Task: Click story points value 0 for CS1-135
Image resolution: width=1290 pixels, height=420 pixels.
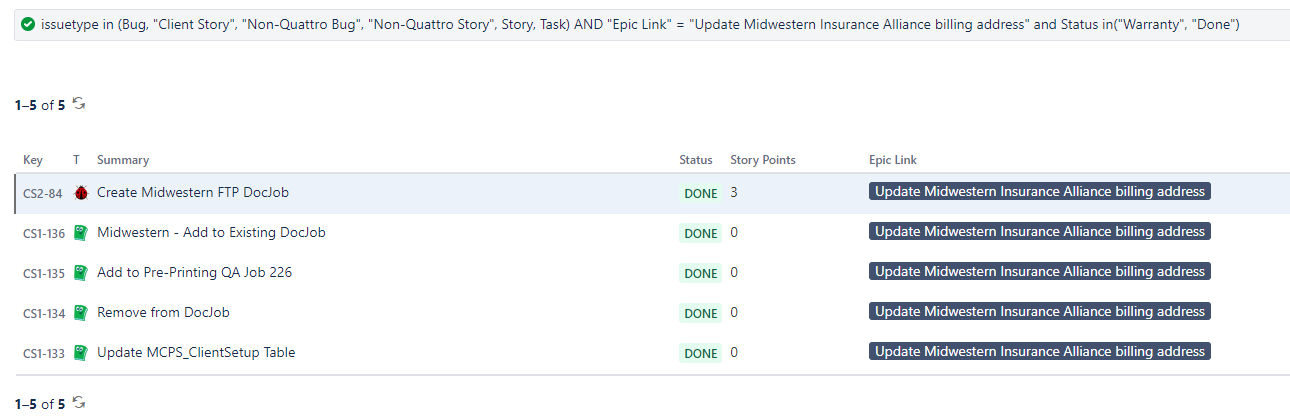Action: click(734, 272)
